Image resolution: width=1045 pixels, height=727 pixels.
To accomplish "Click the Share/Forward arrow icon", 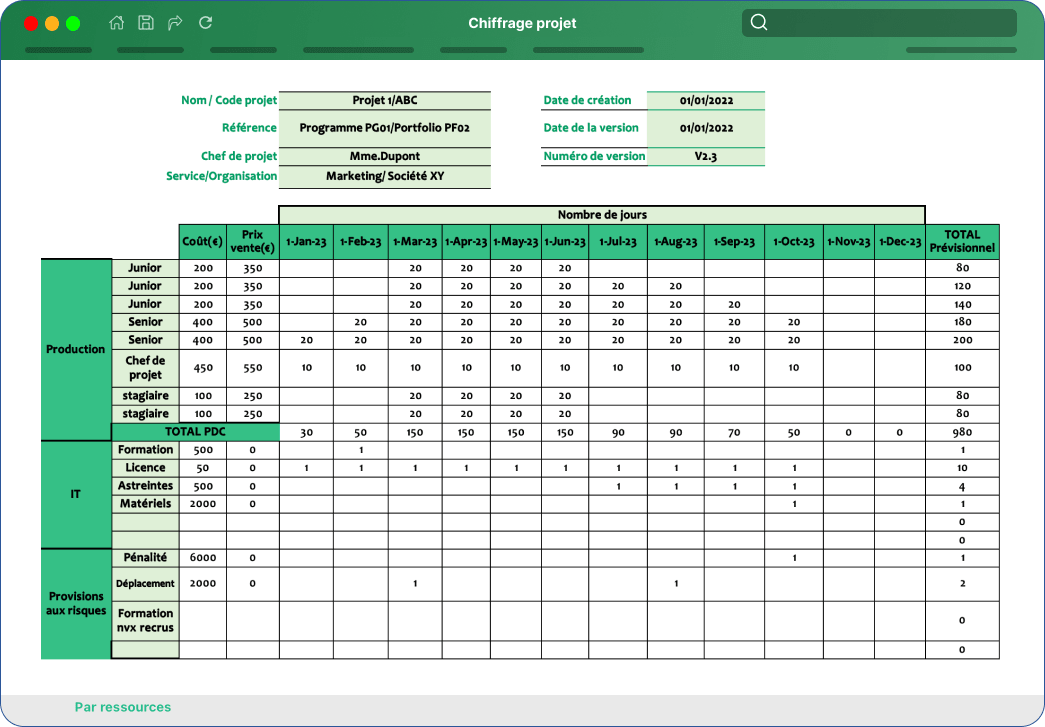I will pyautogui.click(x=174, y=22).
